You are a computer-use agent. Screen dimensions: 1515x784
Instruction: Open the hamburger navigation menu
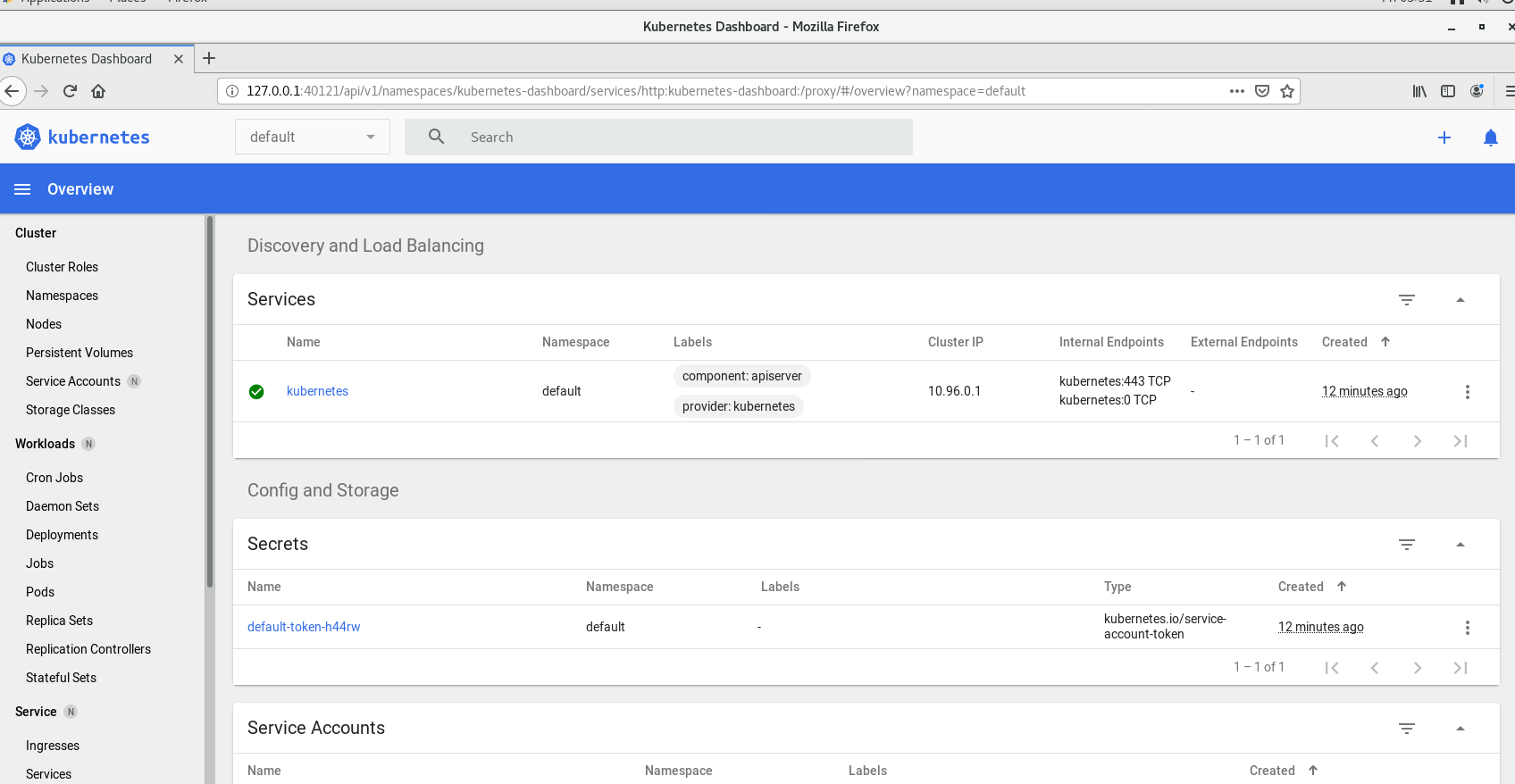click(22, 189)
